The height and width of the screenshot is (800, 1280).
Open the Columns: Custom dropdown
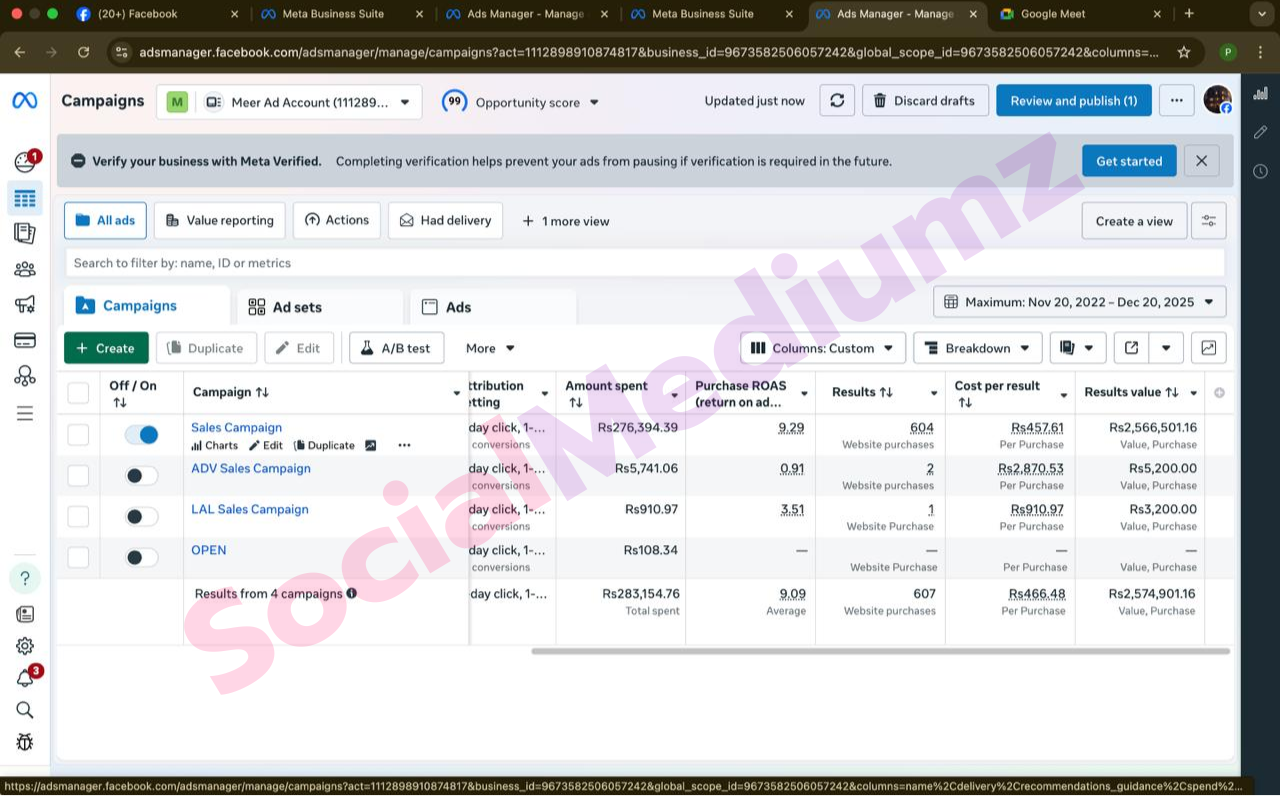(823, 348)
